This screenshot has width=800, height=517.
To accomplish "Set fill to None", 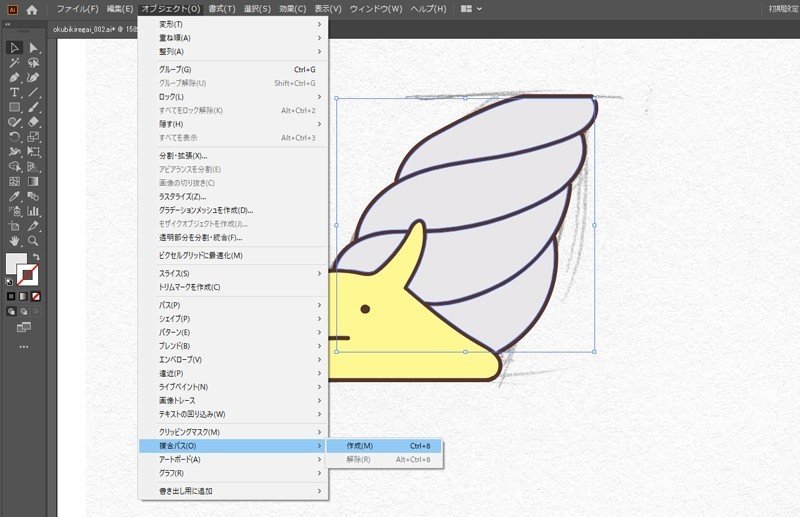I will click(36, 296).
